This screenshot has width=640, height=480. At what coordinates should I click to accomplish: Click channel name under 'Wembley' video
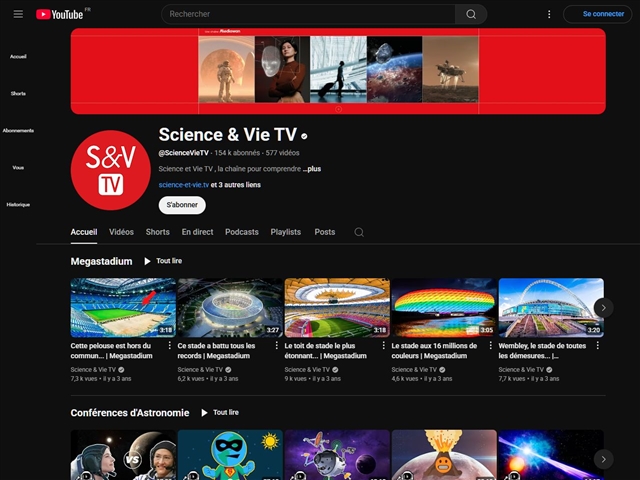tap(521, 369)
